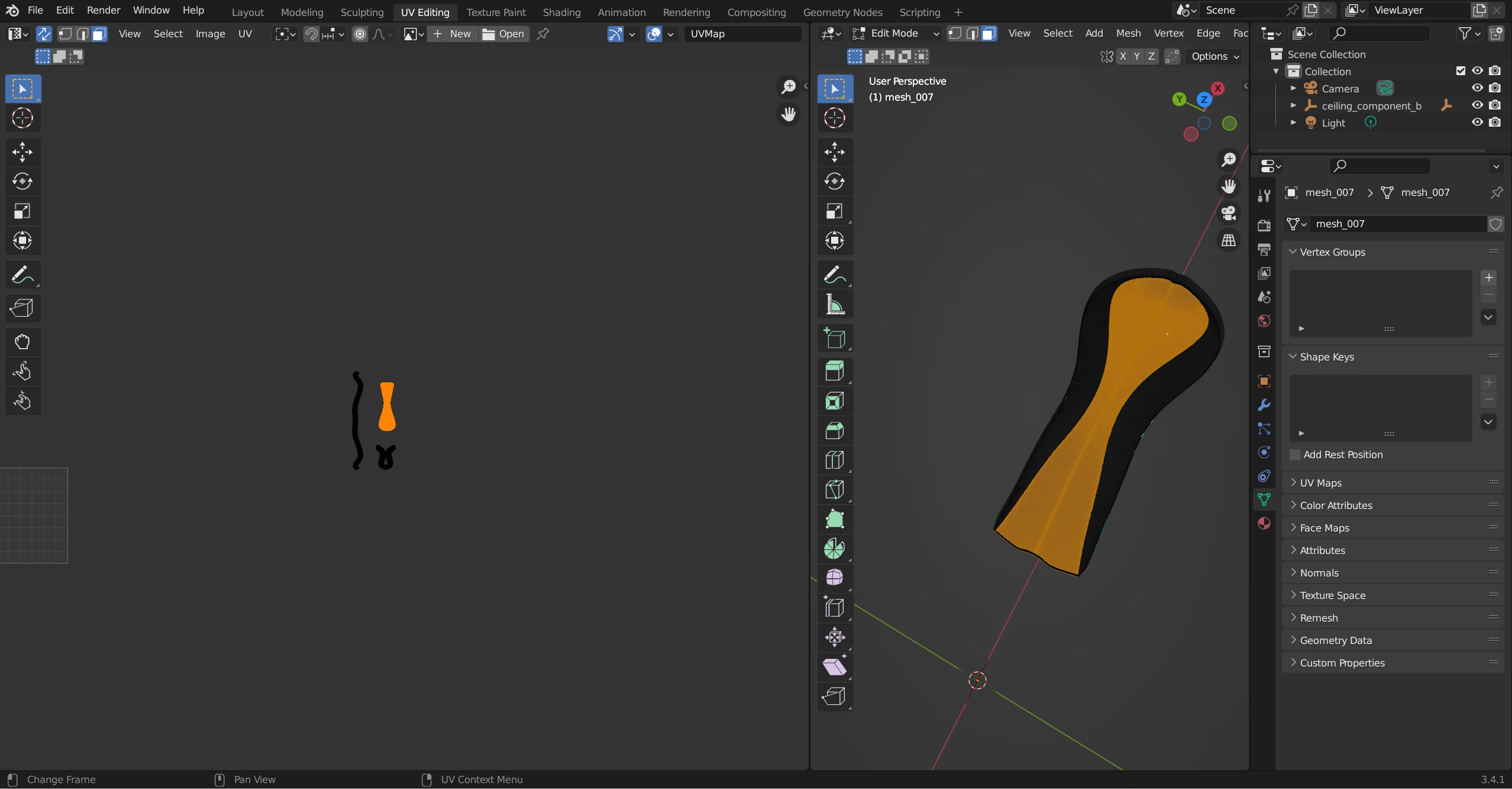
Task: Select the Rip Region tool in UV editor
Action: pyautogui.click(x=22, y=308)
